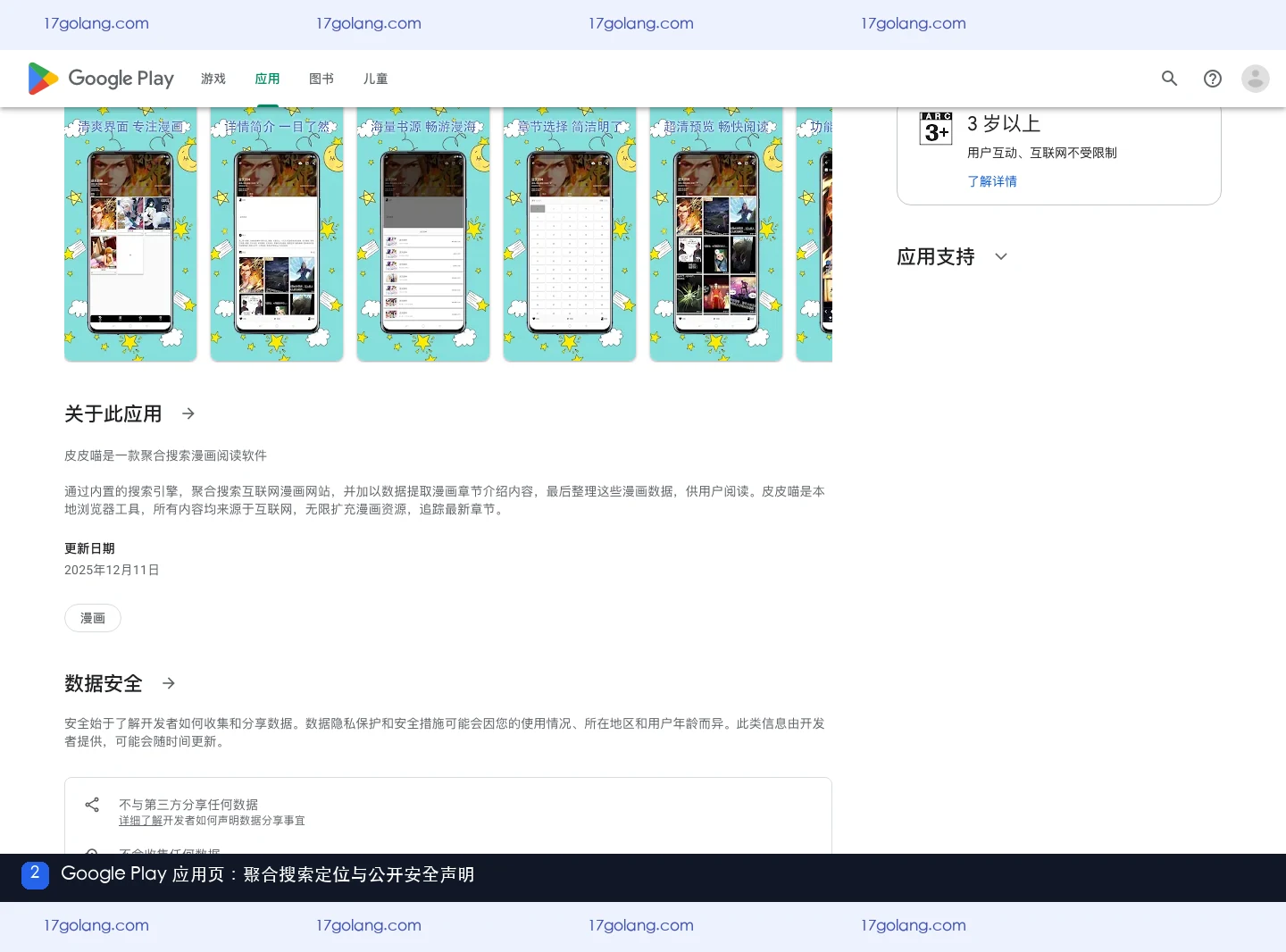Open the help center question-mark icon
The width and height of the screenshot is (1286, 952).
pos(1213,79)
